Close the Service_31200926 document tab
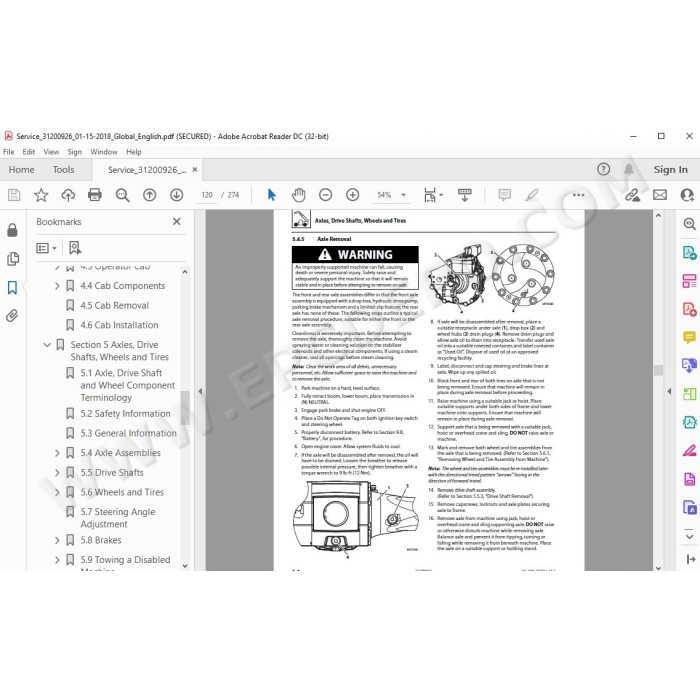 (195, 170)
